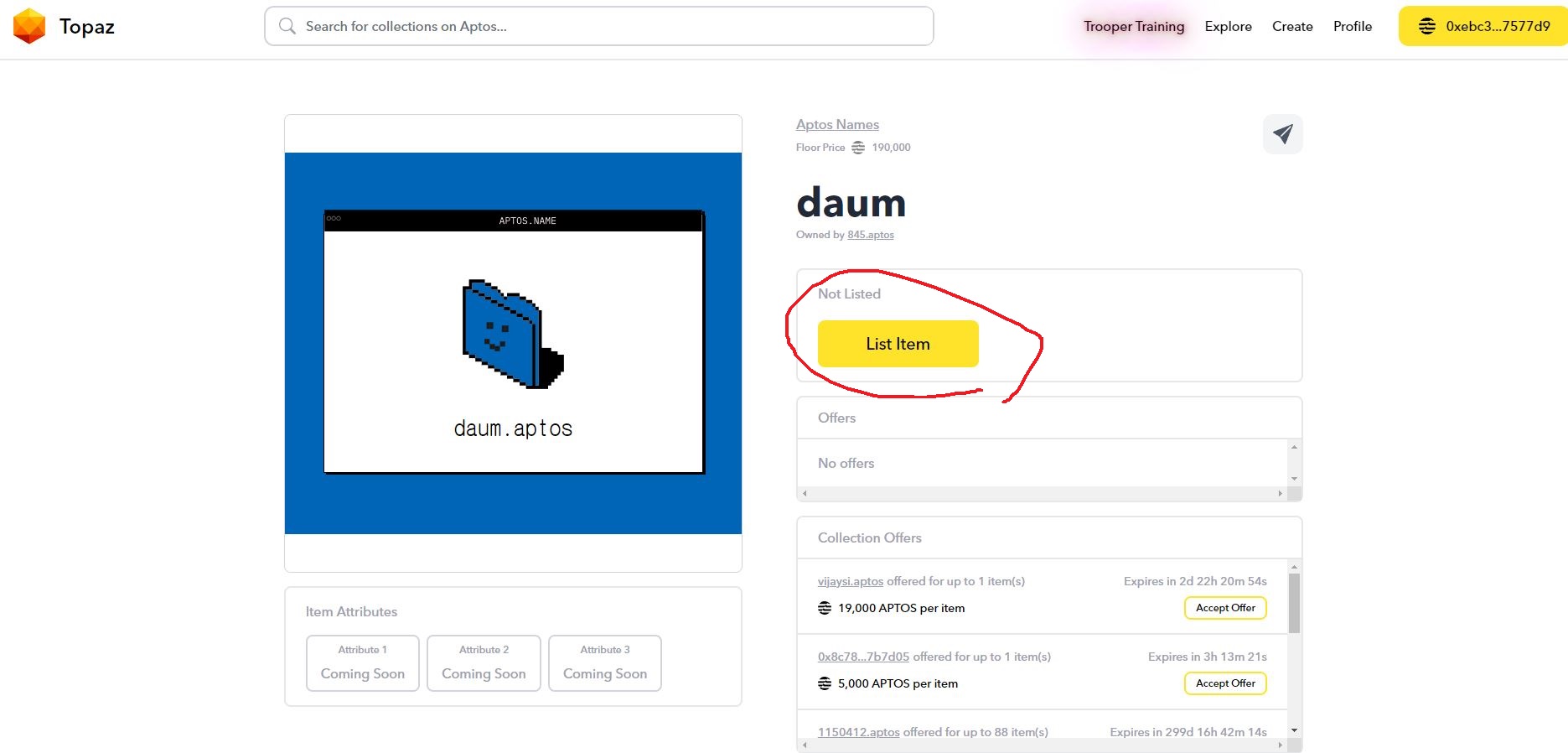The width and height of the screenshot is (1568, 753).
Task: Click the Topaz logo icon
Action: click(29, 26)
